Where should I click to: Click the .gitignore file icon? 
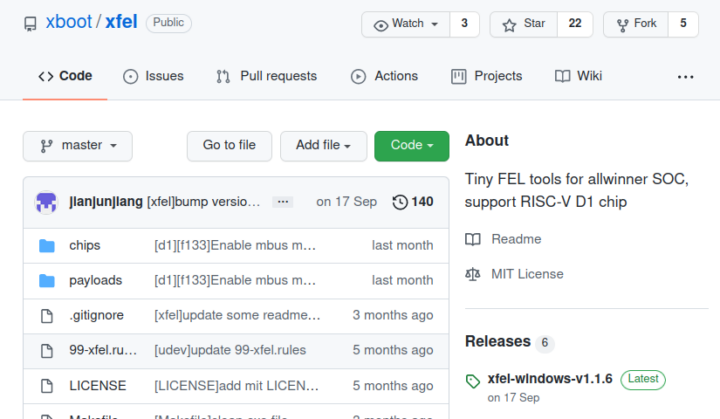(47, 316)
